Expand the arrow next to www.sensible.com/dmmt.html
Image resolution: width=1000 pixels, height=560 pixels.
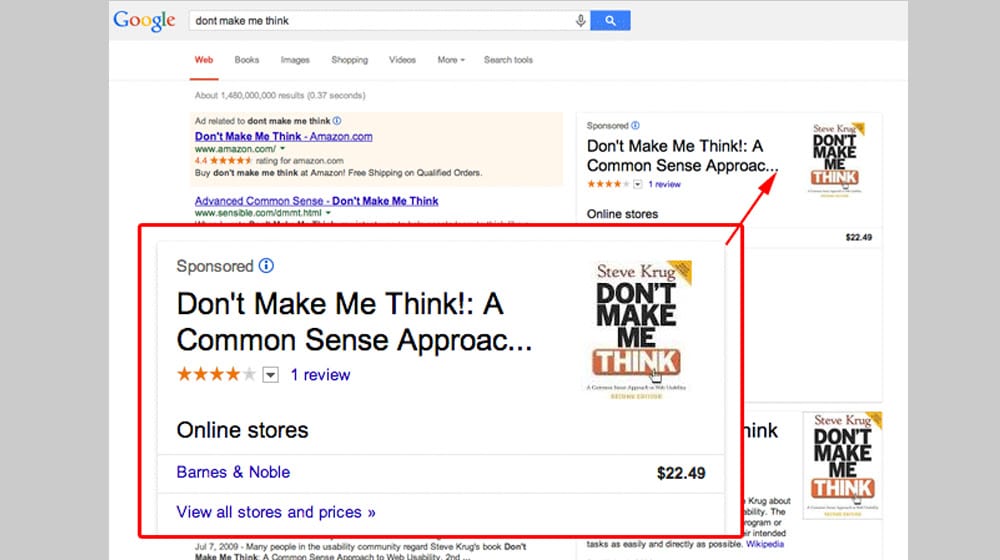pos(328,213)
